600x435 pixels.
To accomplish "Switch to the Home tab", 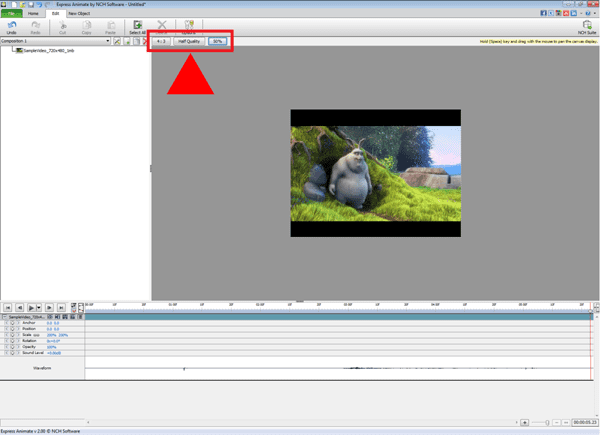I will pos(33,13).
